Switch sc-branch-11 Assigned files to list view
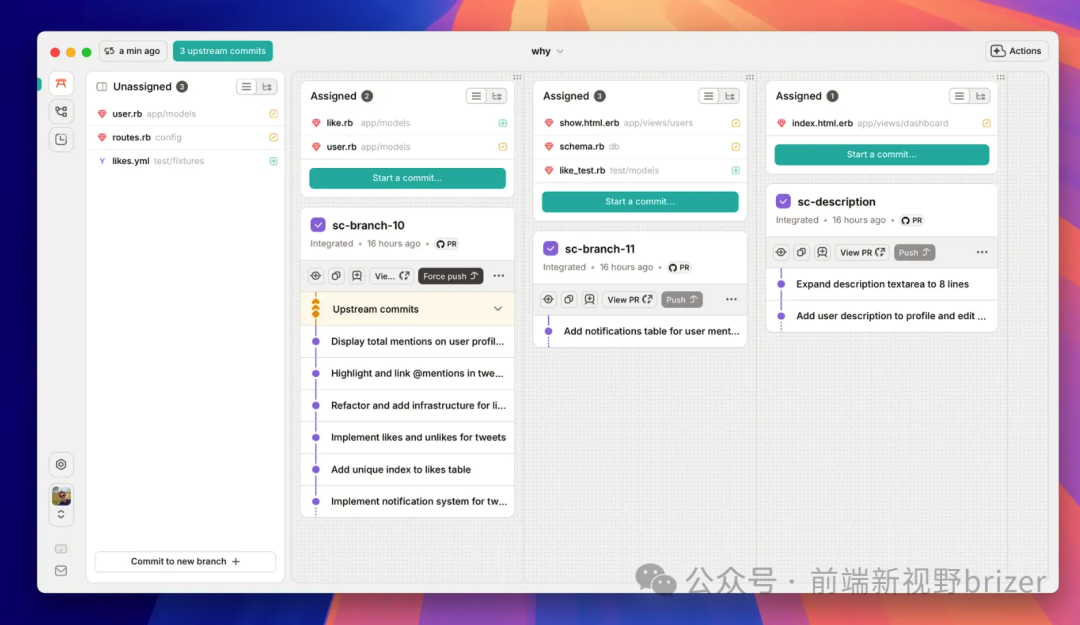The image size is (1080, 625). pos(708,96)
